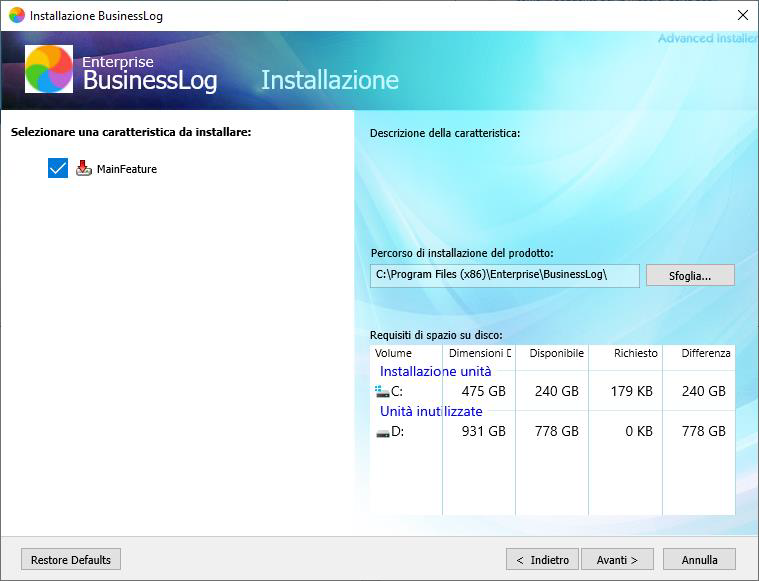Click the 179 KB required cell

[631, 391]
